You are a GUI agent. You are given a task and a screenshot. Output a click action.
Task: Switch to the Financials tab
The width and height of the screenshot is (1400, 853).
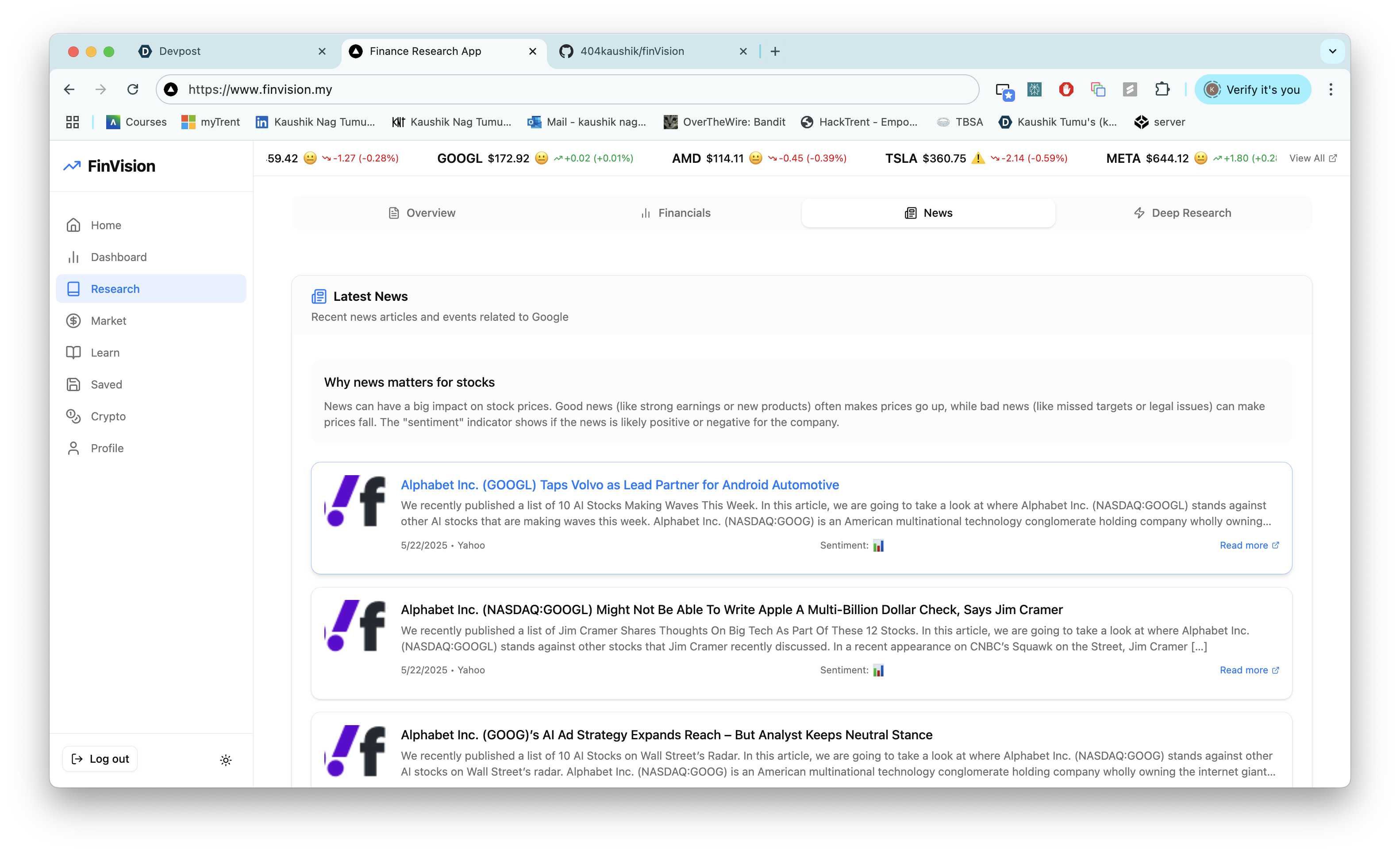coord(675,213)
